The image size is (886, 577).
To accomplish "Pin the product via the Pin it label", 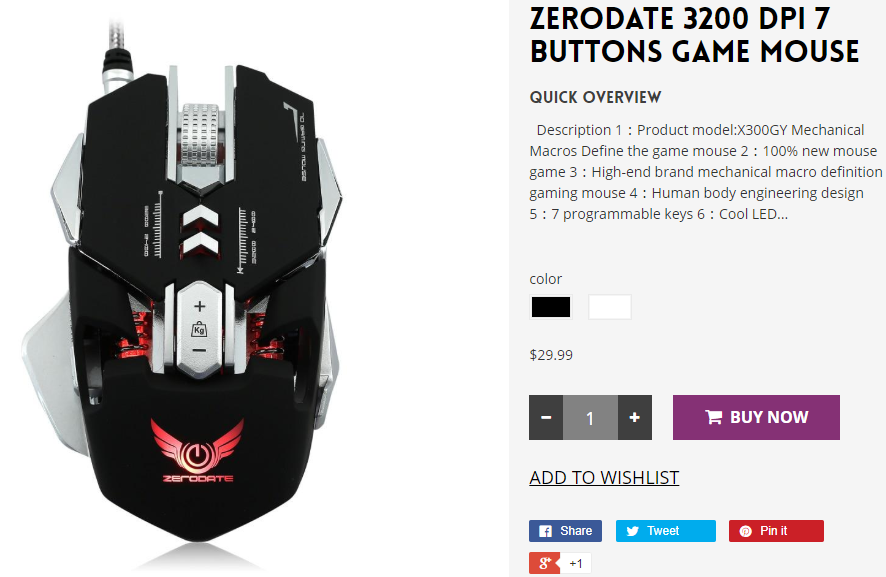I will coord(773,531).
